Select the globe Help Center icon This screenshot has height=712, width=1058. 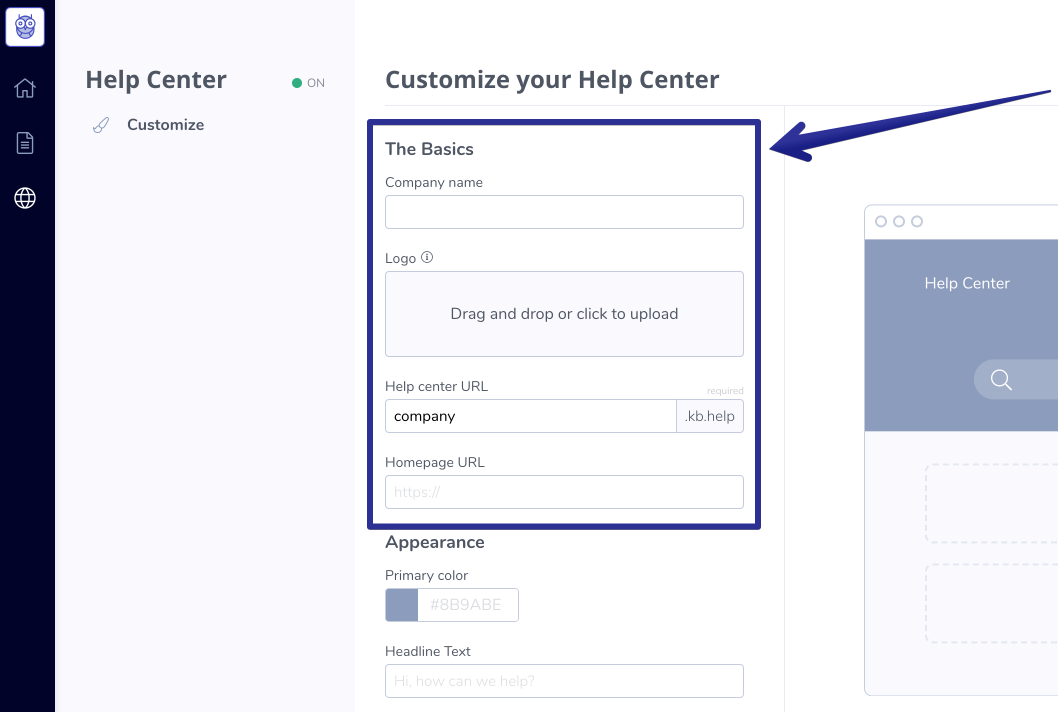[25, 198]
